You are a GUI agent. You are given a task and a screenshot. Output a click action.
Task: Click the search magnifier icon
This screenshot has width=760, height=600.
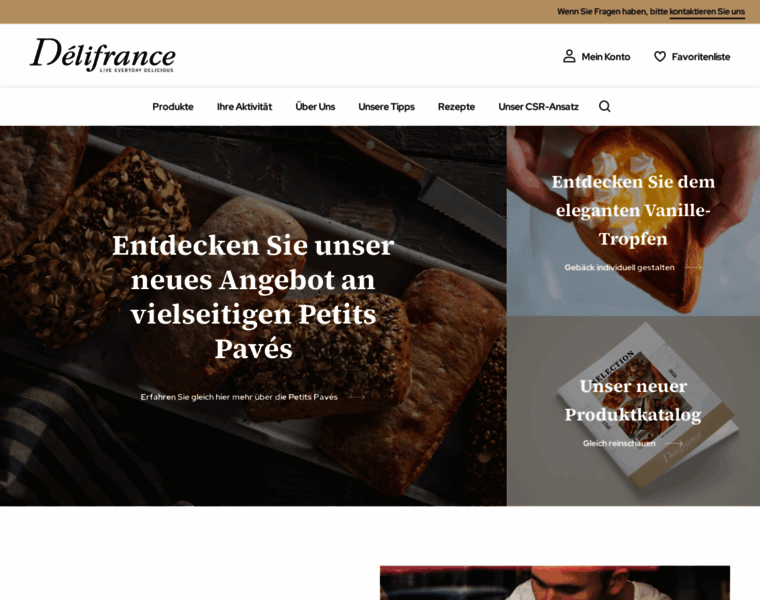(604, 106)
